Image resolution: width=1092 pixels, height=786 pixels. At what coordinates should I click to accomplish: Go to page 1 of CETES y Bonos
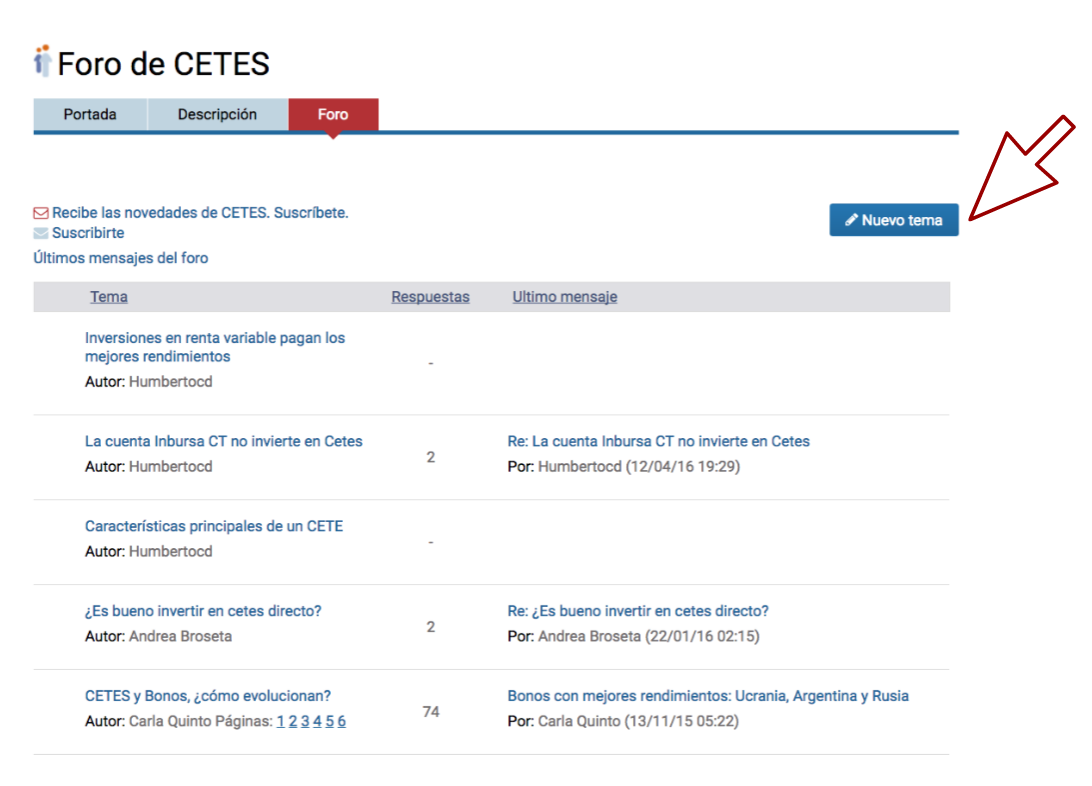[x=280, y=722]
